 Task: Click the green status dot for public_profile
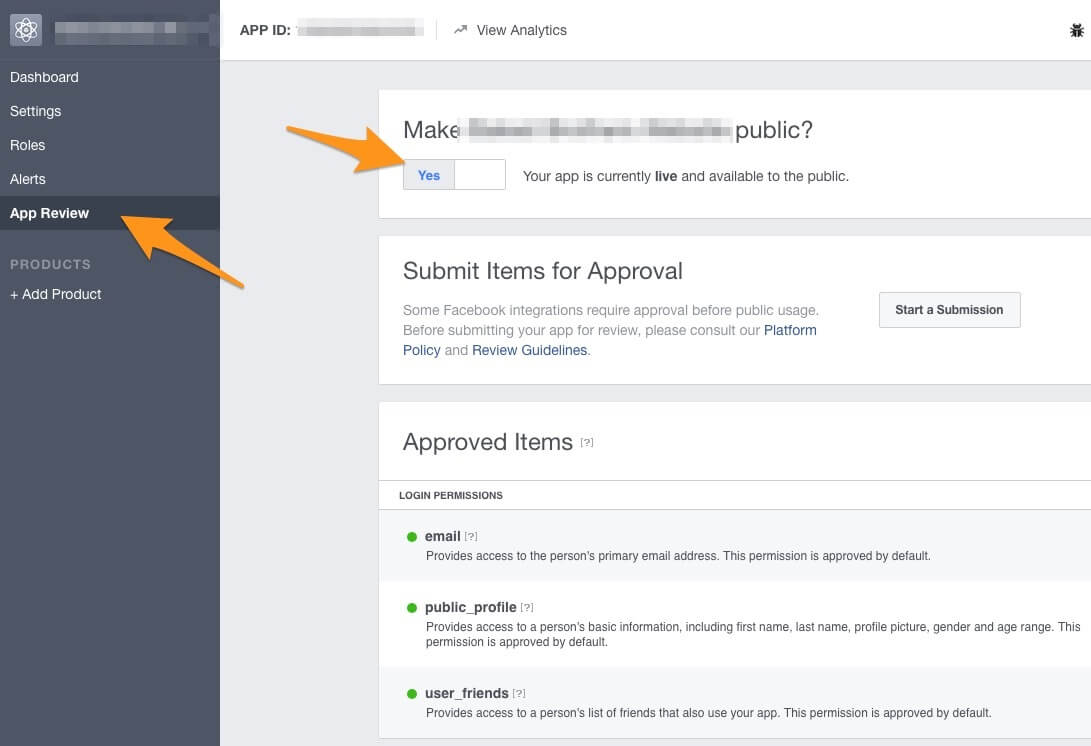[412, 608]
